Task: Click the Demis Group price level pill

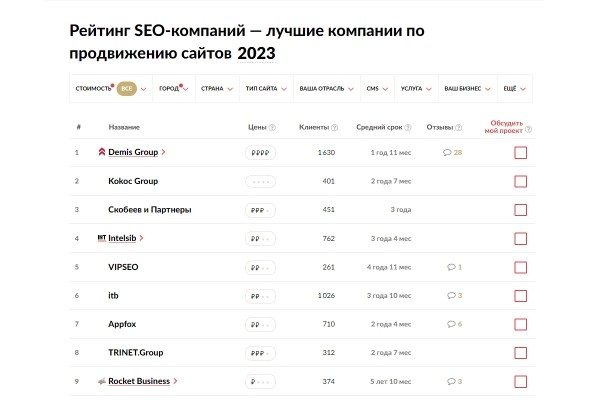Action: (x=260, y=153)
